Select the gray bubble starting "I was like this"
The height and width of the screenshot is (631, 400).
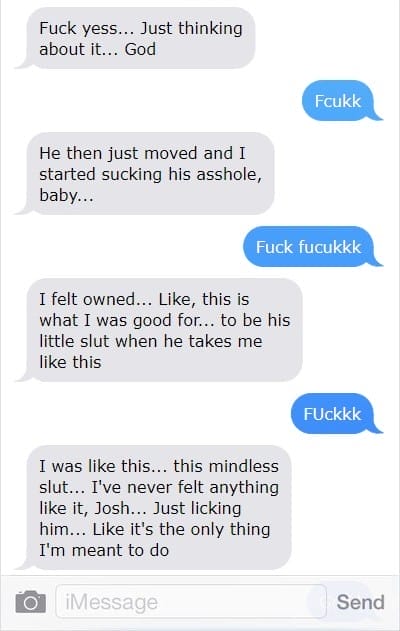[154, 507]
